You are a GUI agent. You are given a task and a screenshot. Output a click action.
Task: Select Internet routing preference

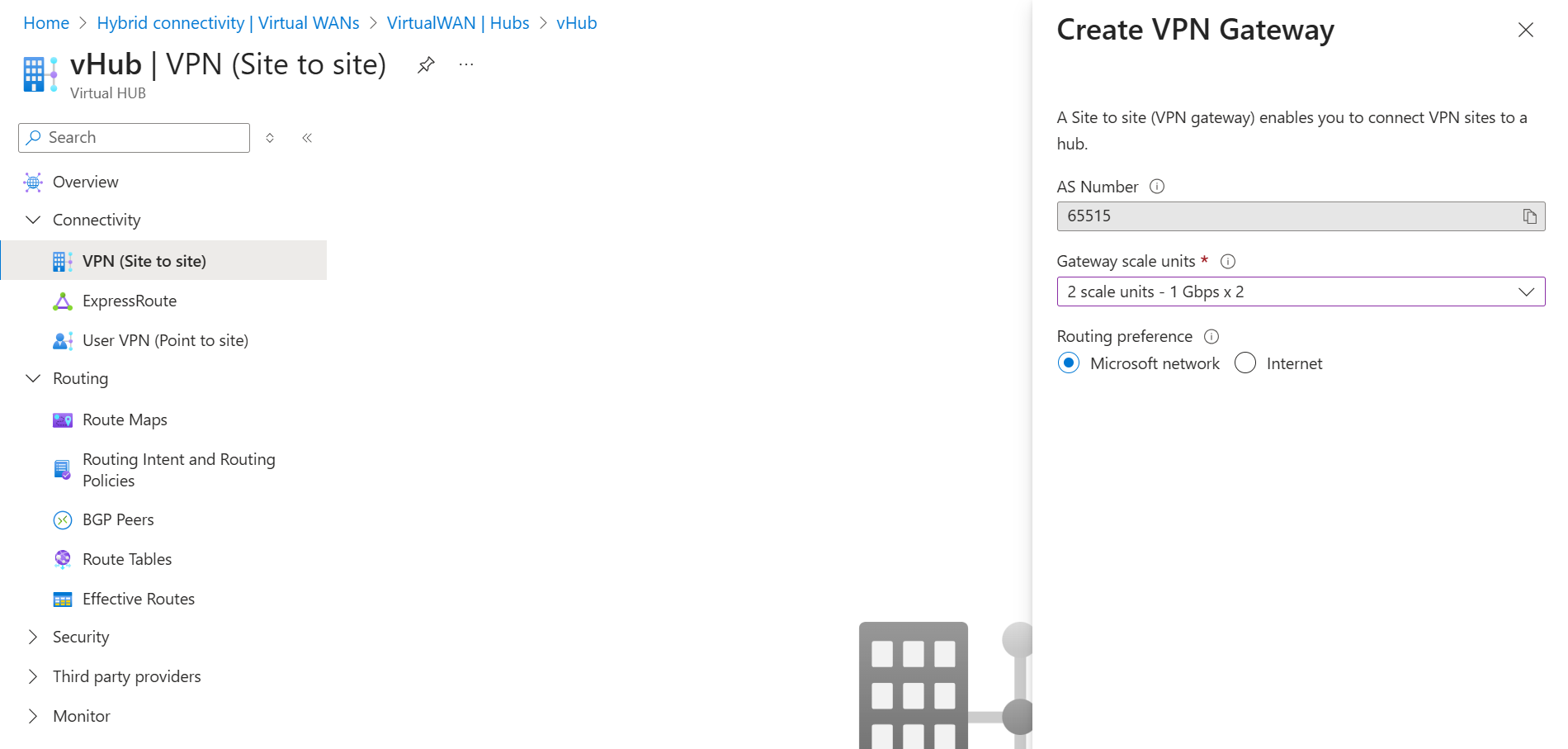click(x=1245, y=363)
